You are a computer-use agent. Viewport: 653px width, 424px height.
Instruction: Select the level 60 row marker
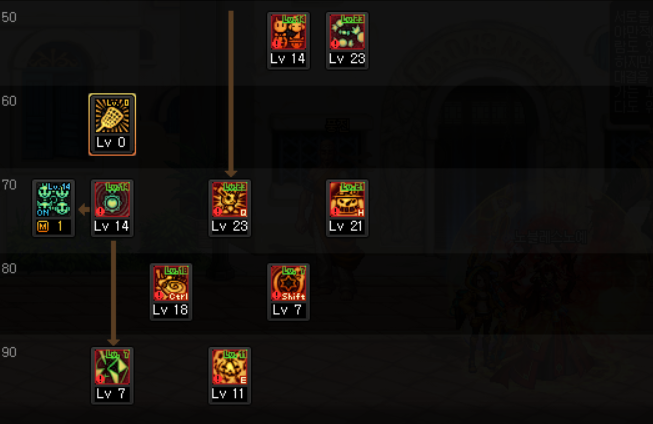click(x=9, y=101)
